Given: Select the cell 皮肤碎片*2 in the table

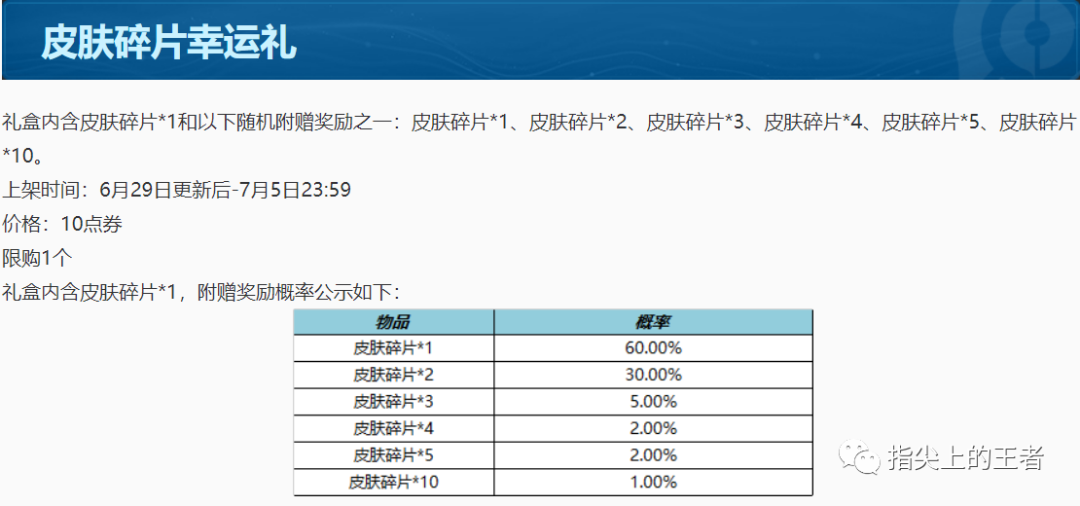Looking at the screenshot, I should click(x=393, y=375).
